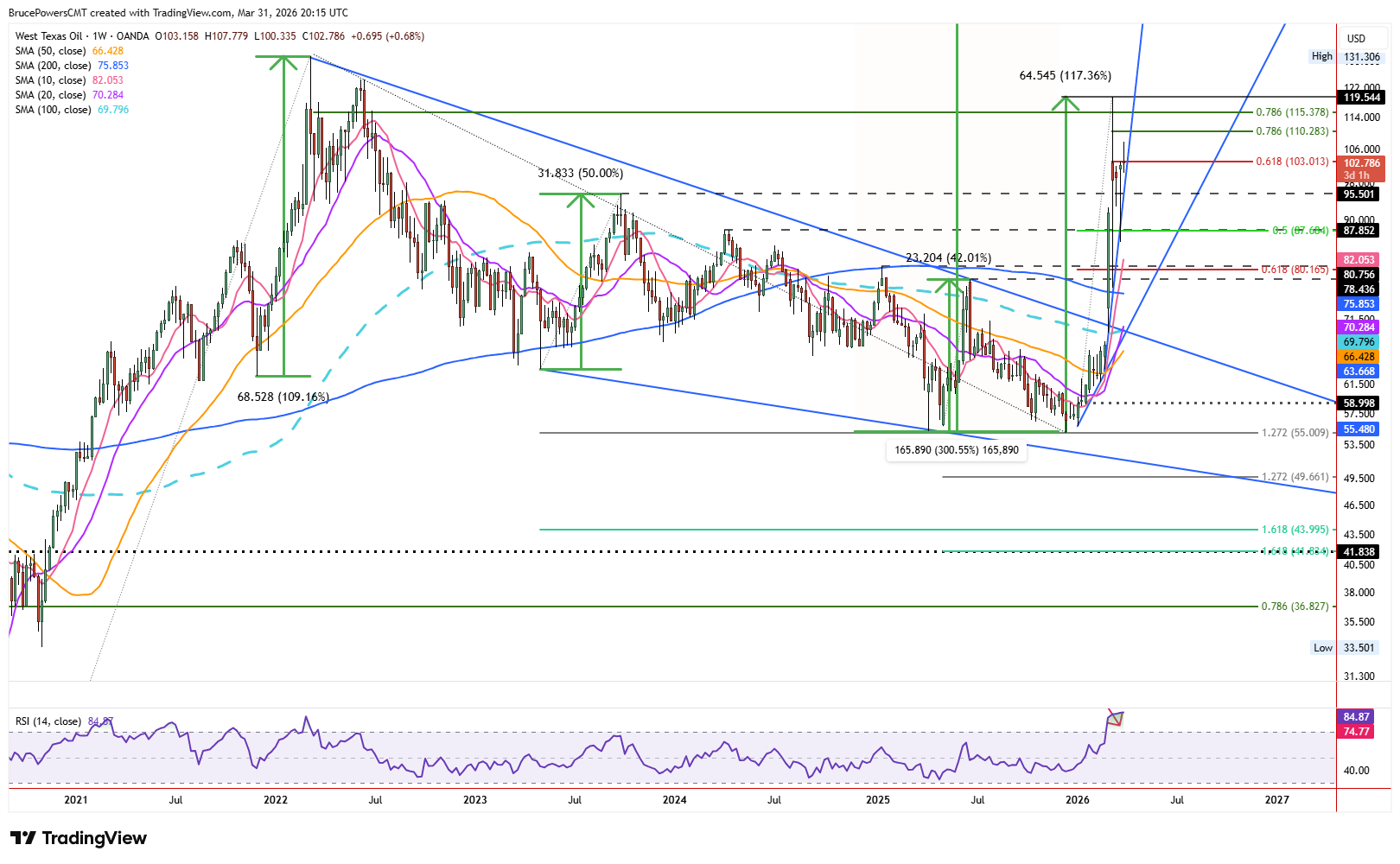Click the pink 82.053 SMA price tag

[x=1359, y=260]
